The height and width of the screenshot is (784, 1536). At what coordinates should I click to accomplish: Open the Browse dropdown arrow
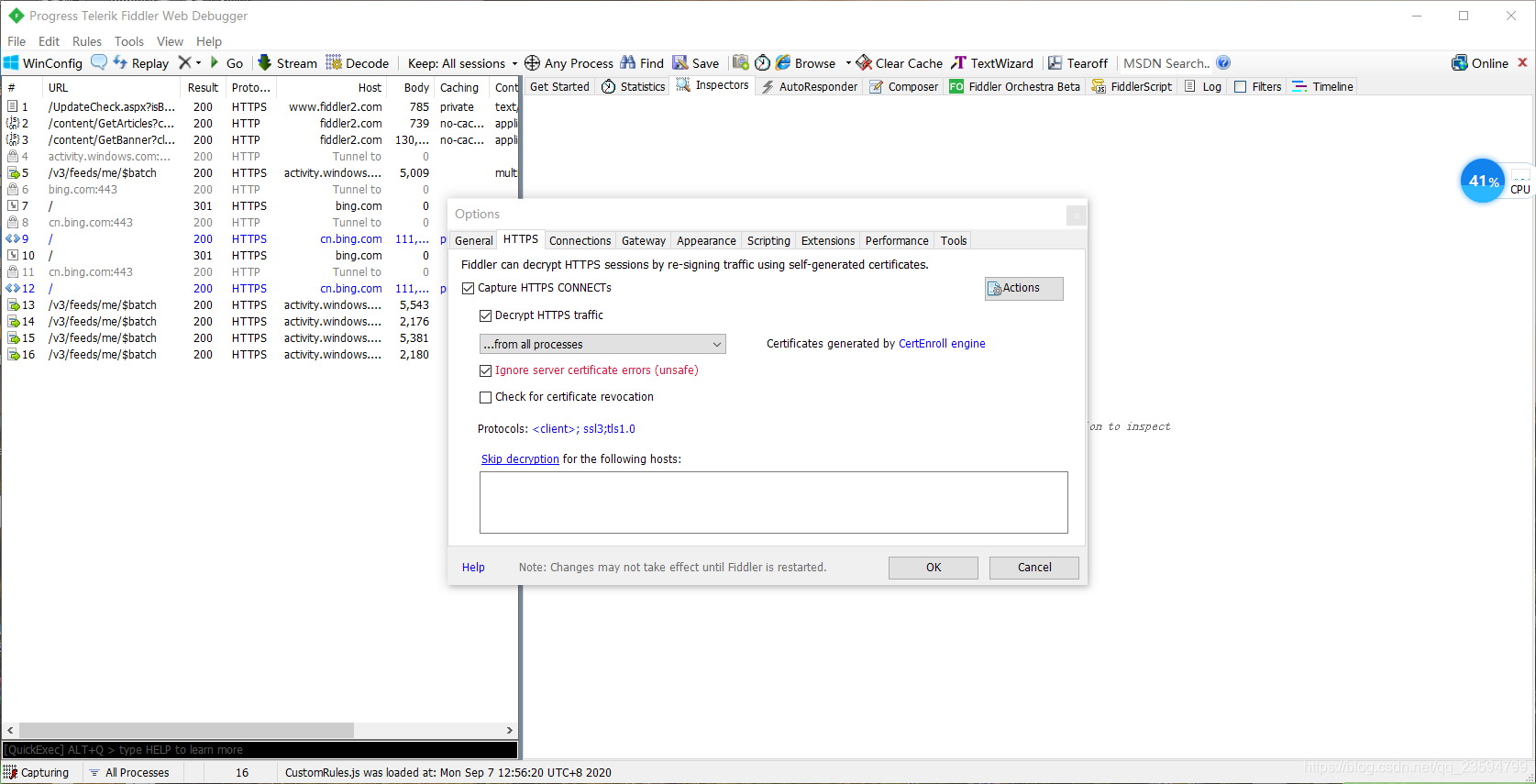tap(847, 63)
